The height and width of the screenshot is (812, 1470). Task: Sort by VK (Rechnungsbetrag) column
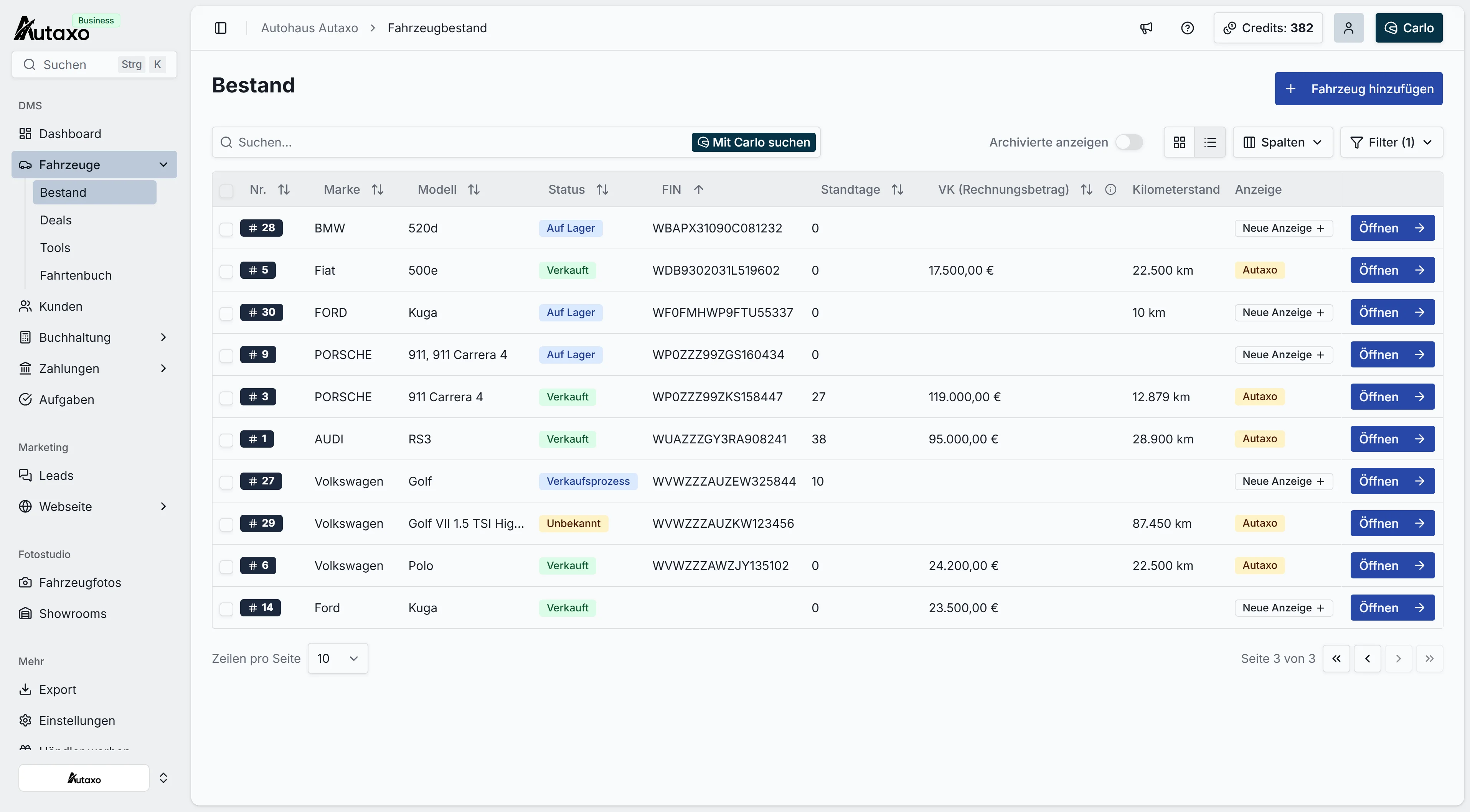click(x=1087, y=189)
